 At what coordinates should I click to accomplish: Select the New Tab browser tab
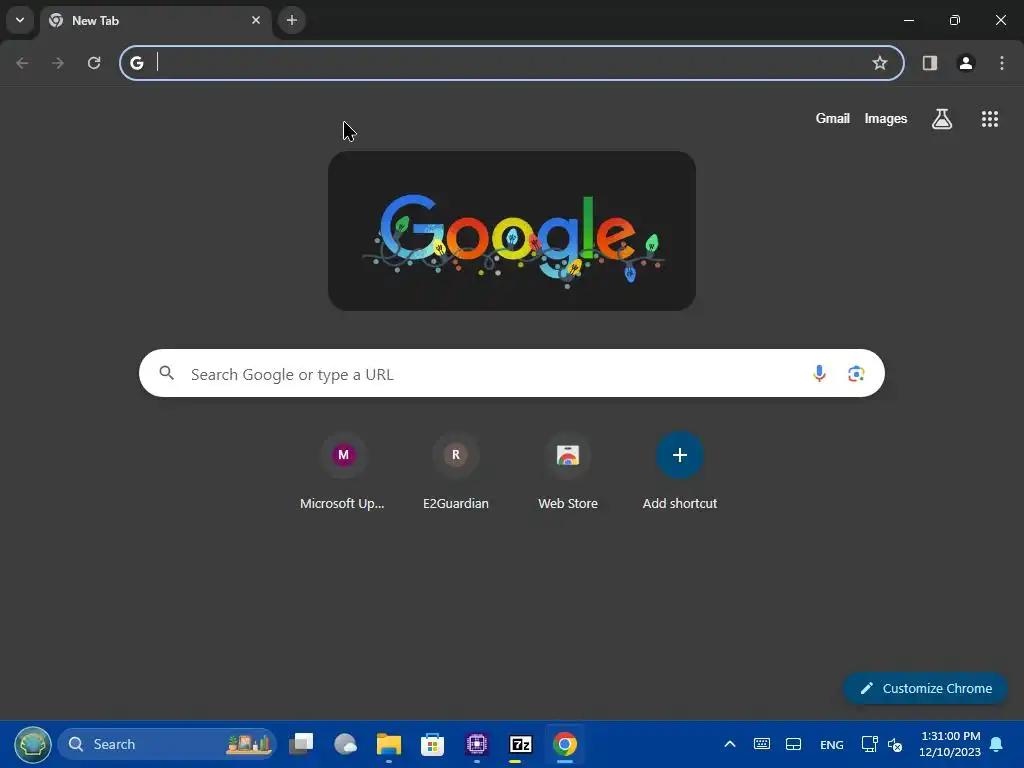pos(155,21)
